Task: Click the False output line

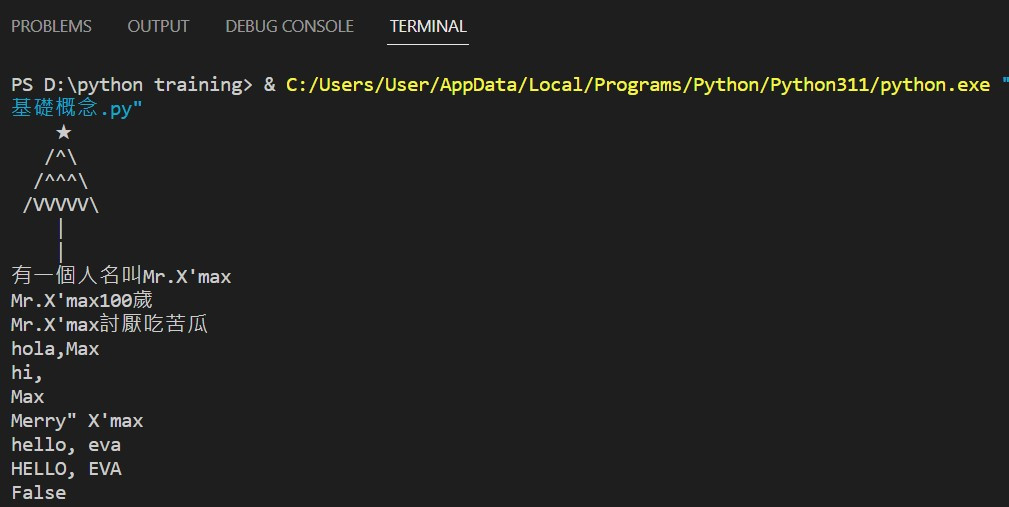Action: [38, 492]
